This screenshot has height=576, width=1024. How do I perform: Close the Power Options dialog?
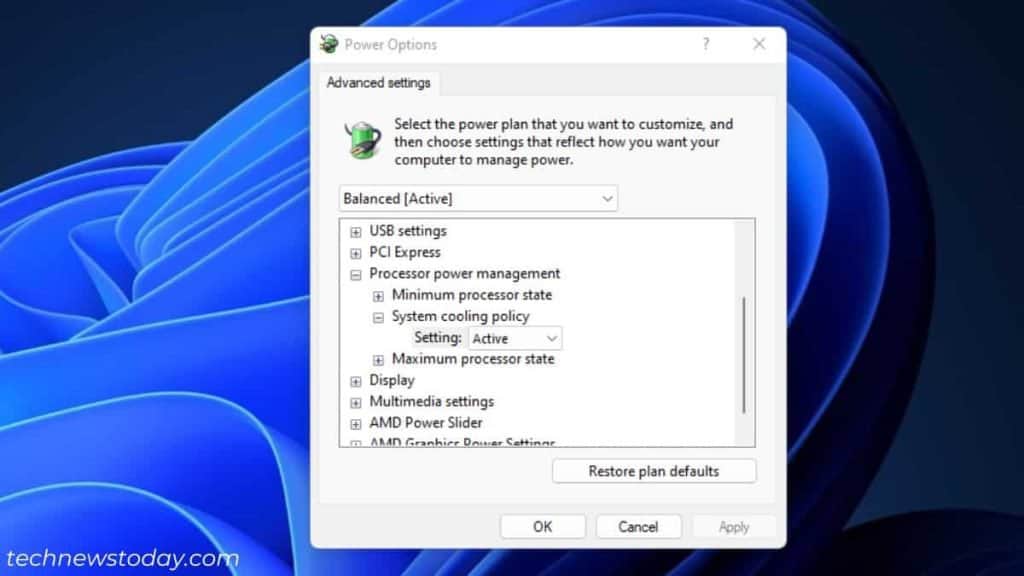(759, 44)
